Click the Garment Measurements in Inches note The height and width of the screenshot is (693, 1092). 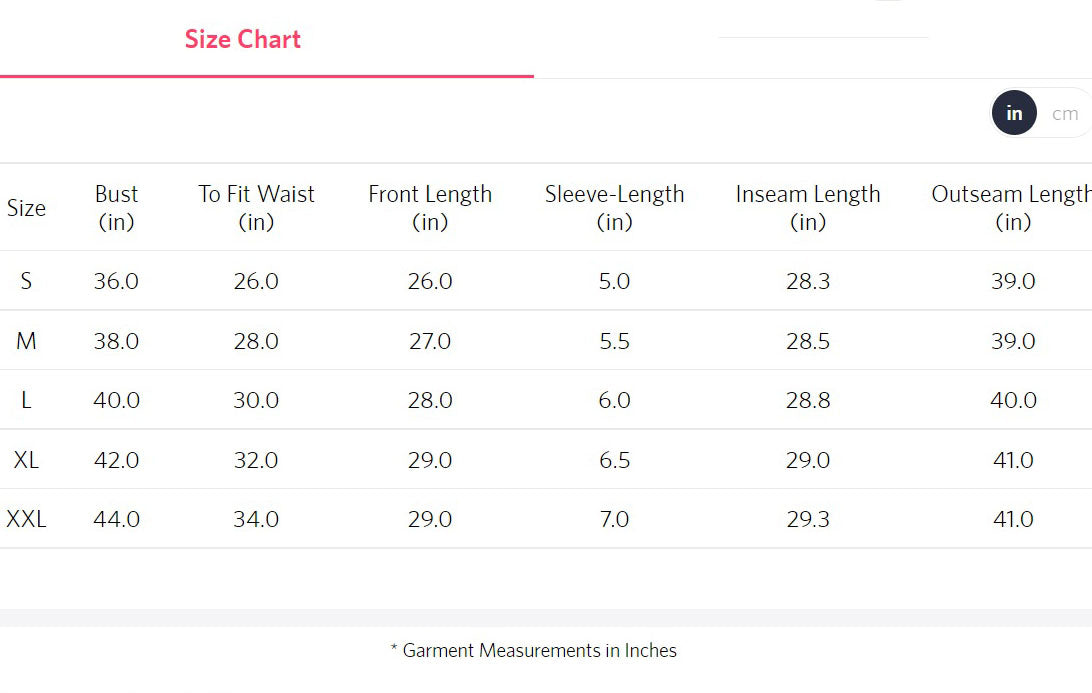(534, 651)
